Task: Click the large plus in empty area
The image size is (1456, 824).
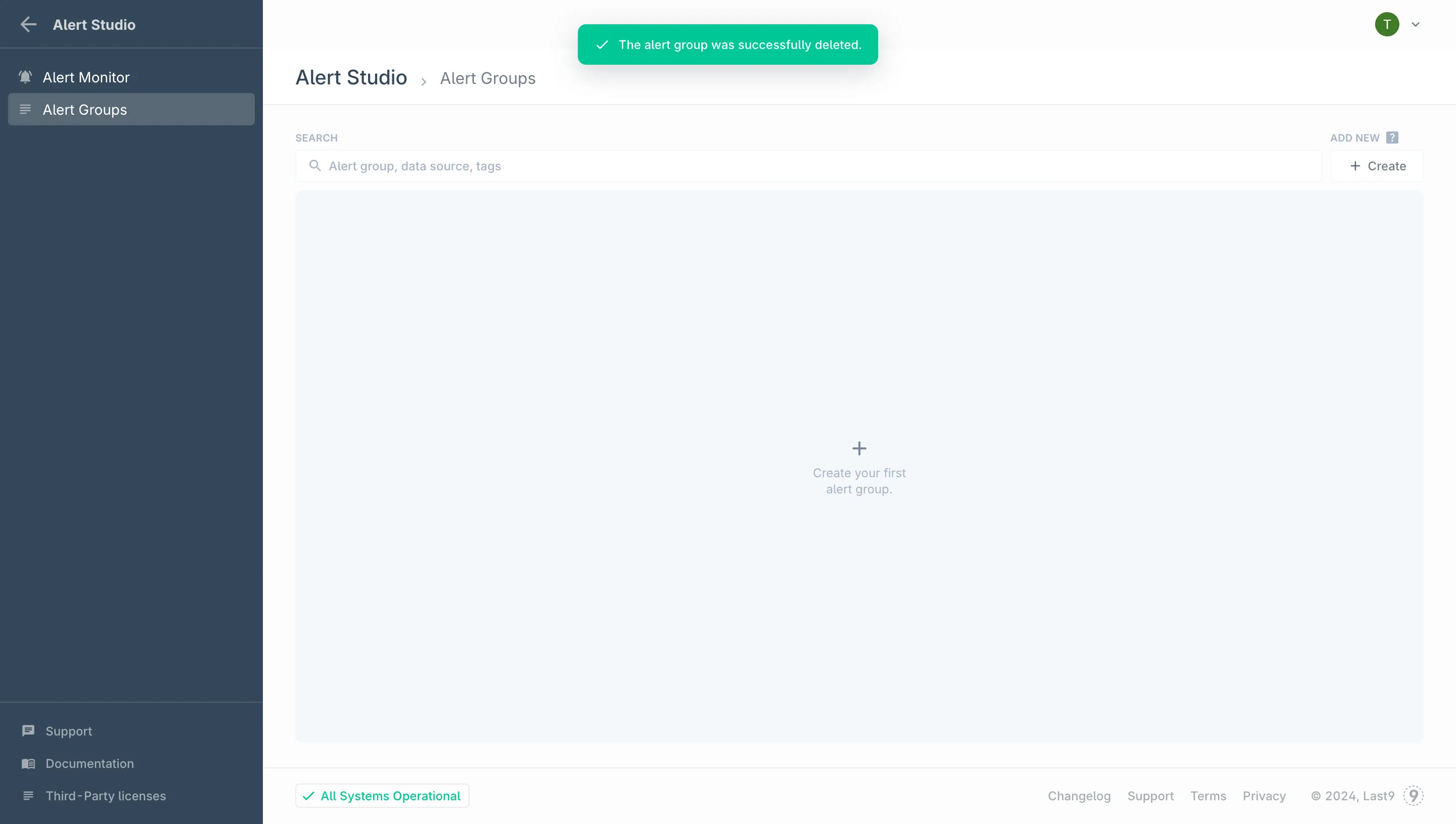Action: (859, 448)
